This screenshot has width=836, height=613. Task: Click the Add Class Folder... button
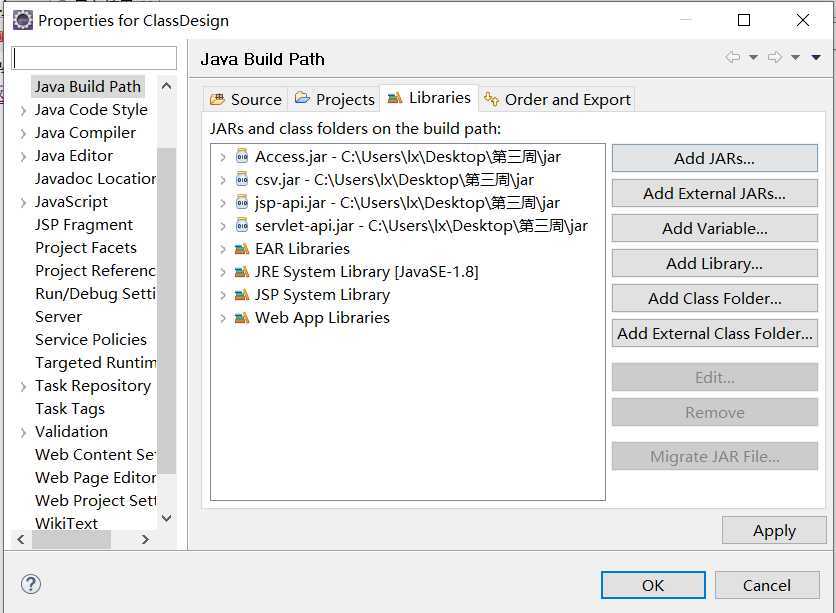[x=714, y=298]
